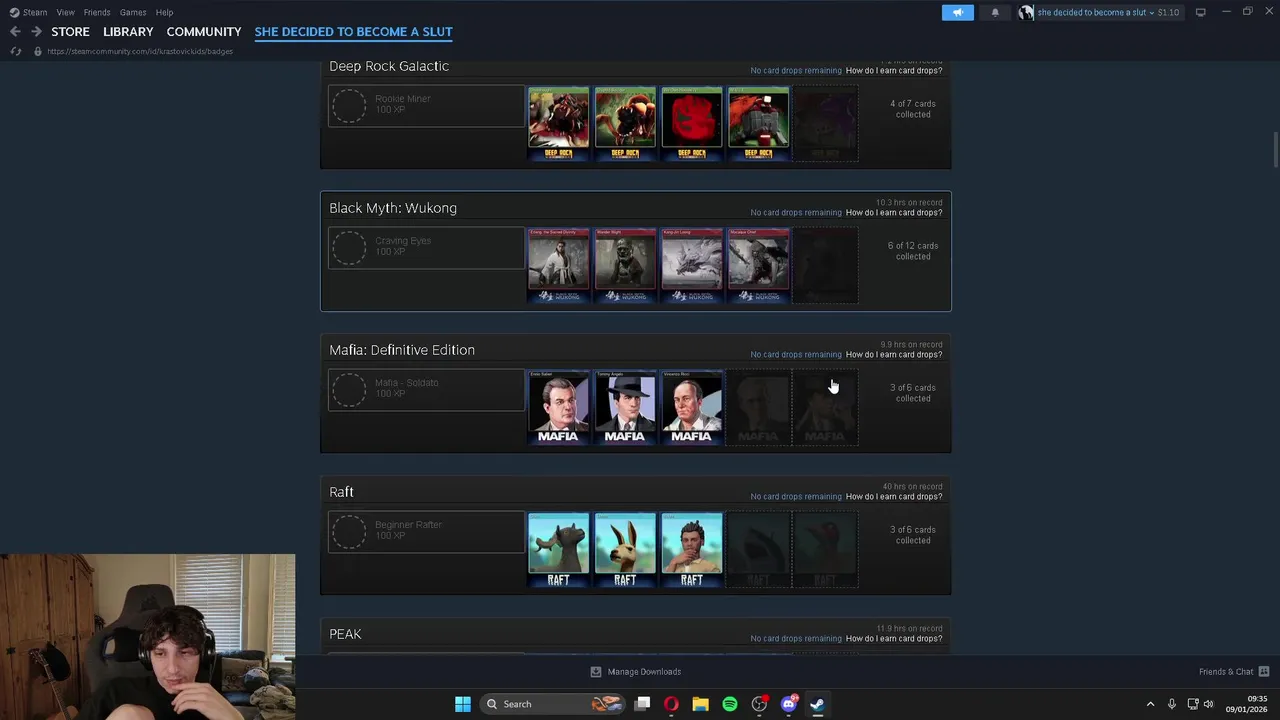Click the Craving Eyes badge placeholder circle

tap(349, 248)
